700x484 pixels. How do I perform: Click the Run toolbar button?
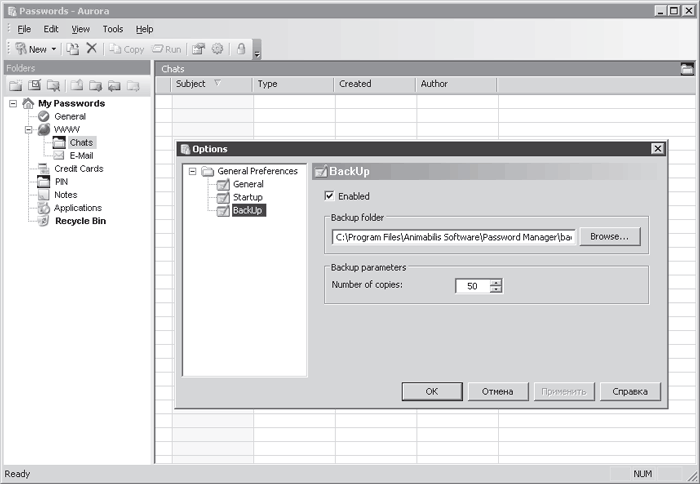pyautogui.click(x=167, y=49)
